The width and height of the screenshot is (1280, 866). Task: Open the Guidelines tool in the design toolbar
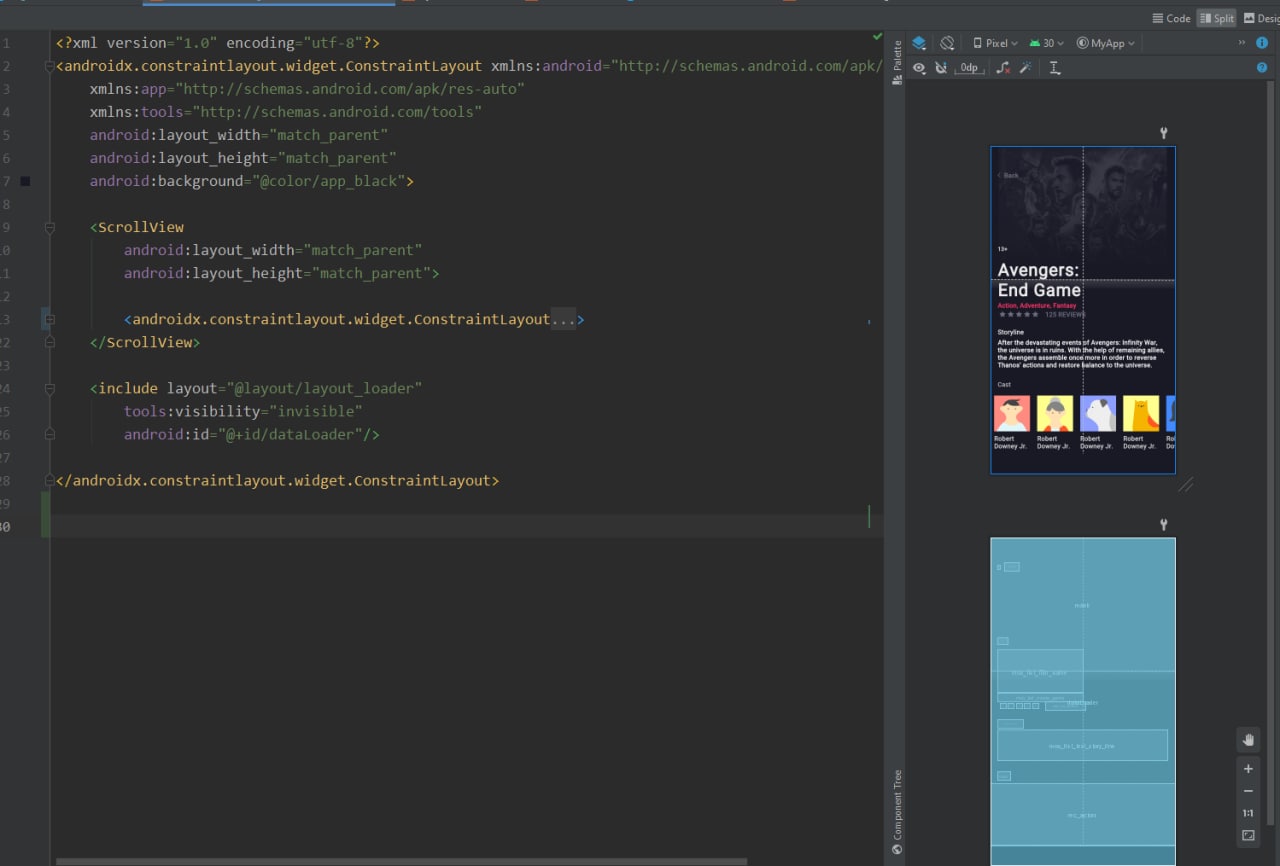(1054, 68)
